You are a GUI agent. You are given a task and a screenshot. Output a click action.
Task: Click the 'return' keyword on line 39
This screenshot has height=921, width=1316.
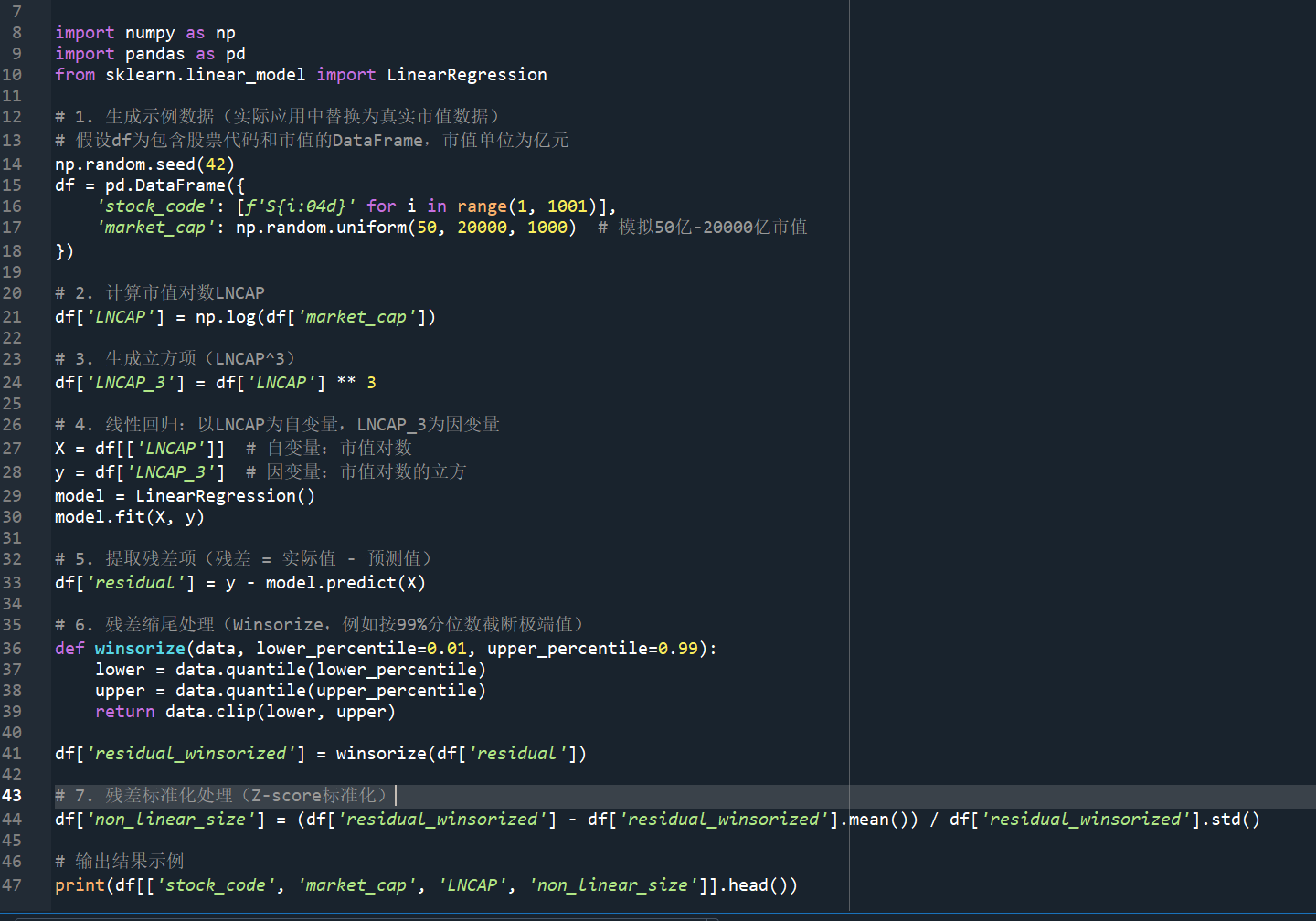coord(125,712)
